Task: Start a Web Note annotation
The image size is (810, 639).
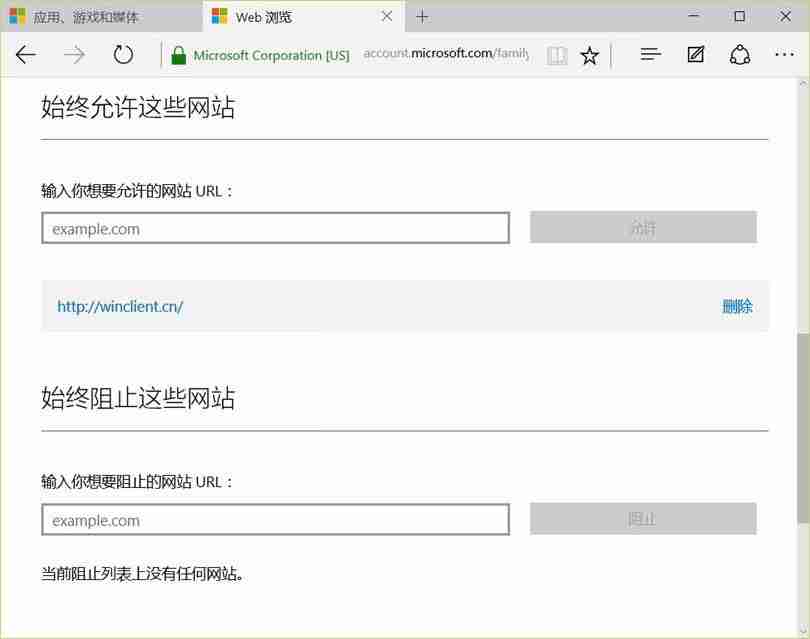Action: coord(695,55)
